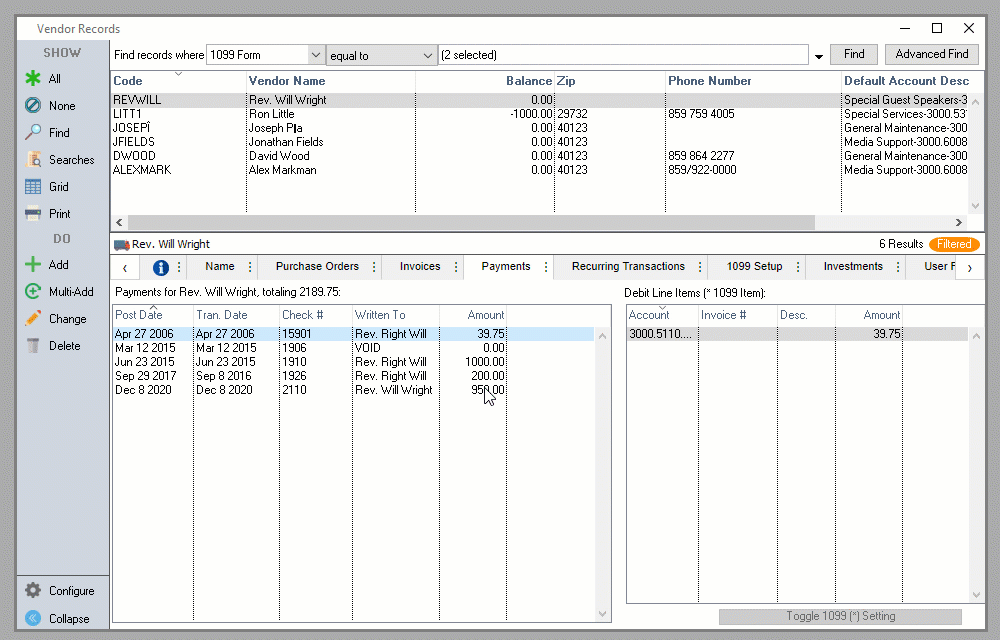This screenshot has width=1000, height=640.
Task: Click the Multi-Add icon
Action: click(33, 292)
